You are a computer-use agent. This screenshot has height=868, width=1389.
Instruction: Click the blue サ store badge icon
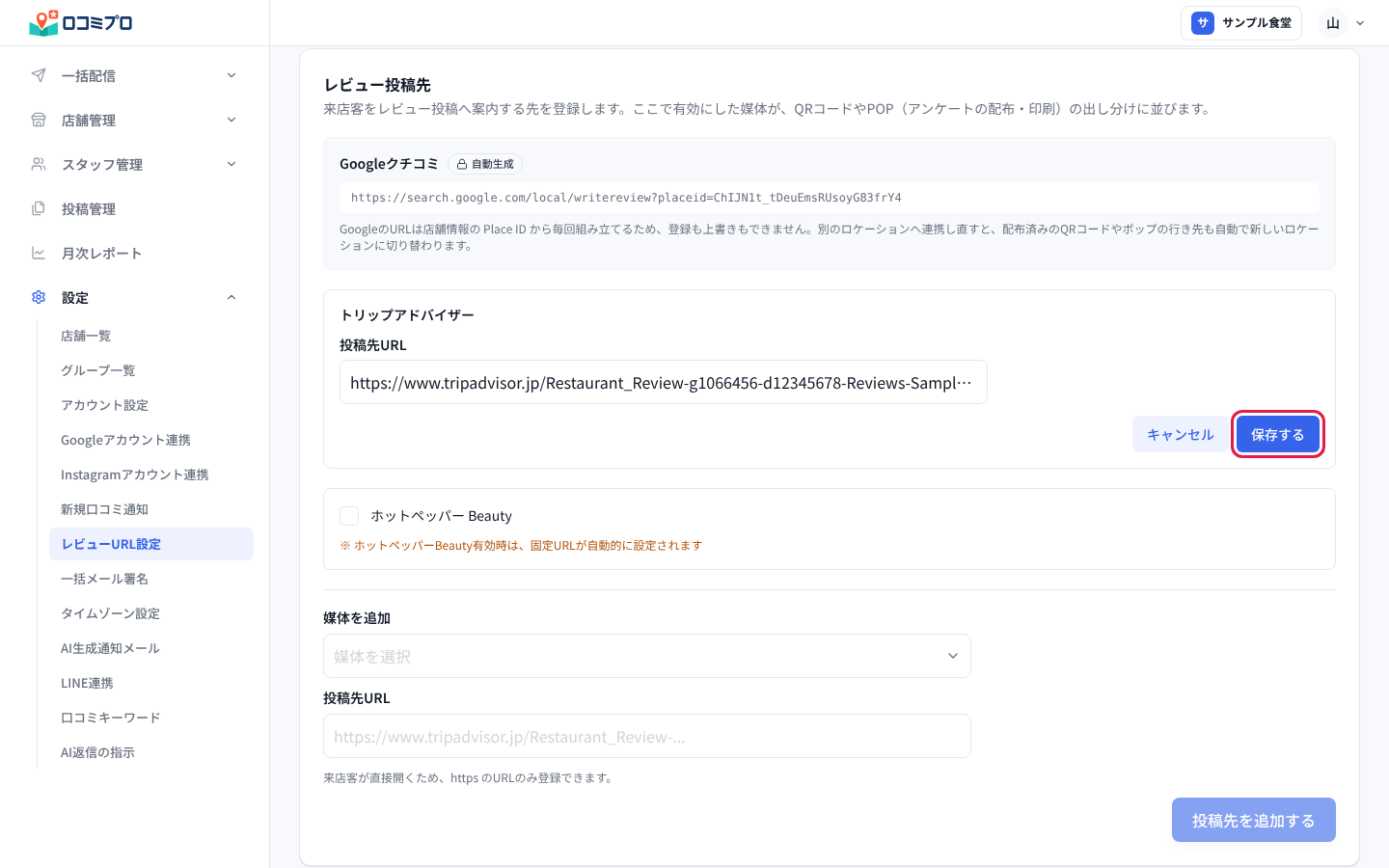1202,23
